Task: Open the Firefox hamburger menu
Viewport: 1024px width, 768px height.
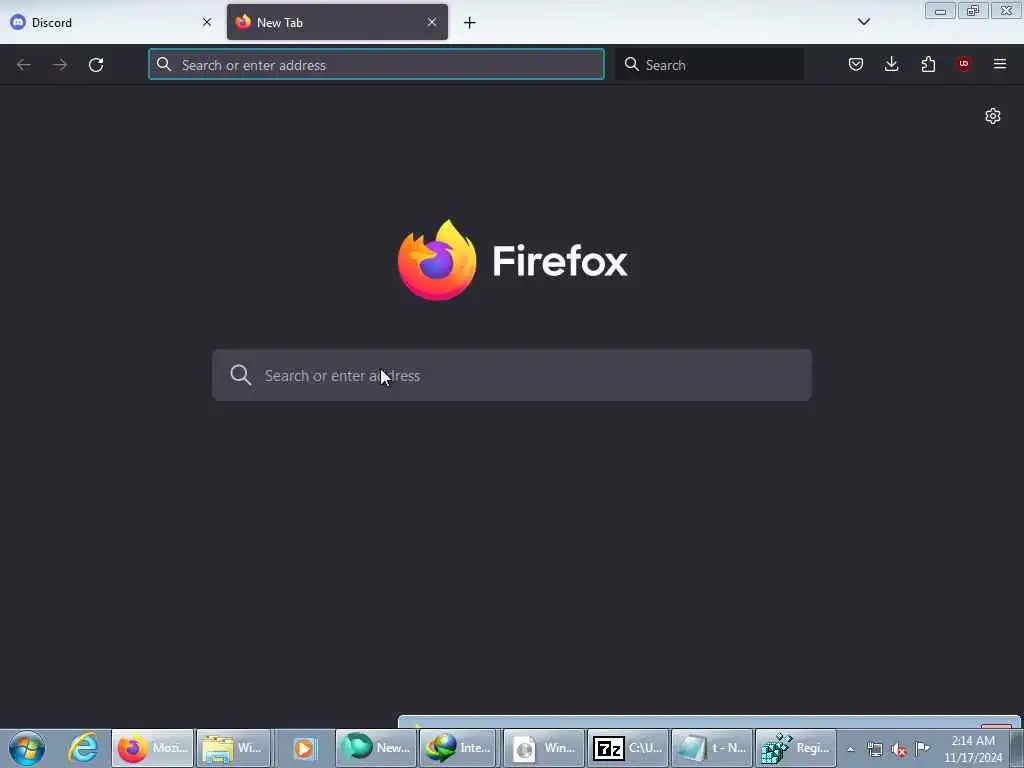Action: pyautogui.click(x=1000, y=64)
